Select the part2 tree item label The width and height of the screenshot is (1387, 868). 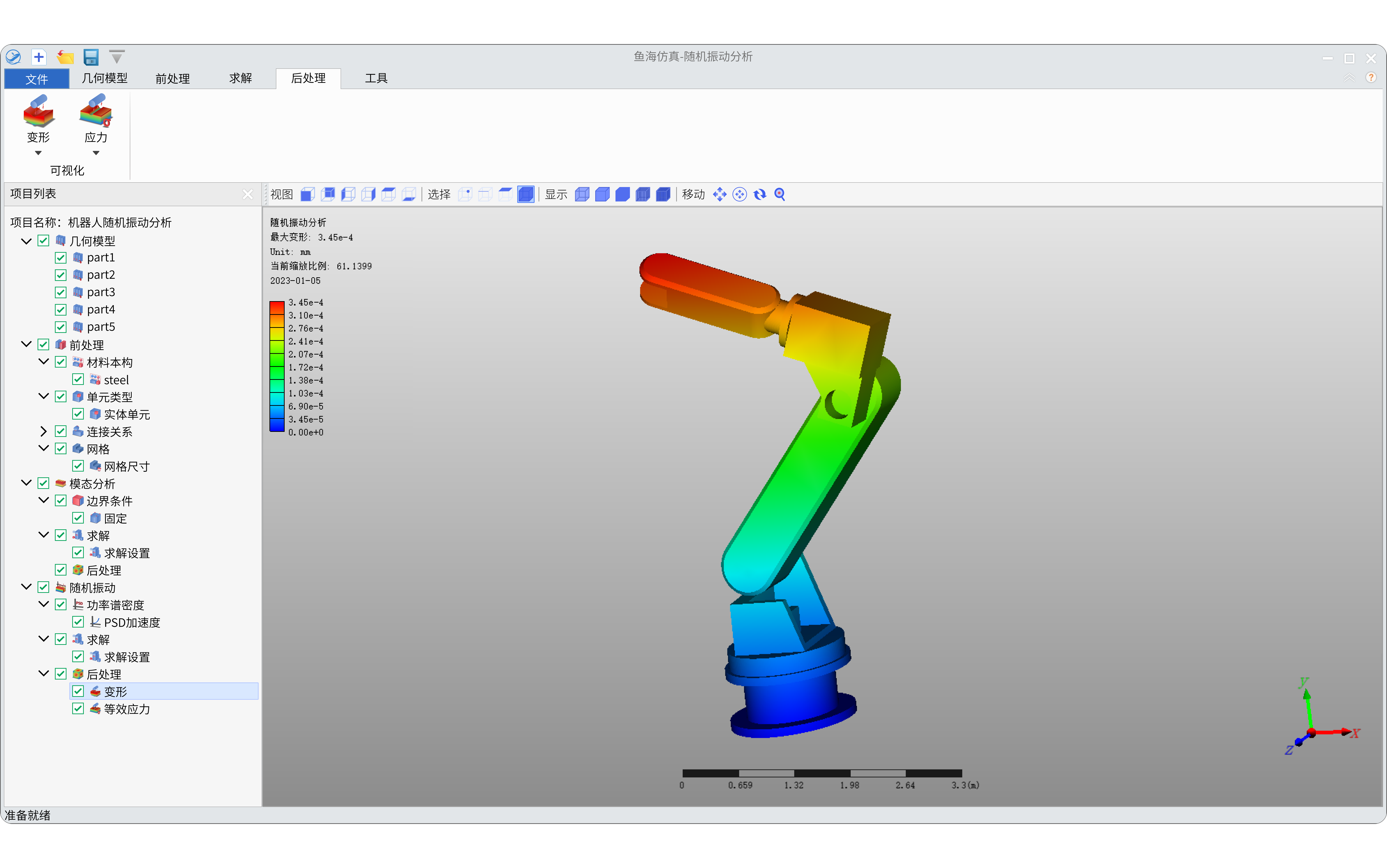[101, 275]
